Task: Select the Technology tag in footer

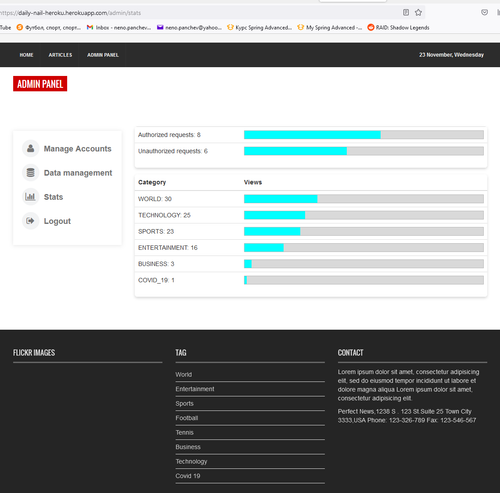Action: [191, 461]
